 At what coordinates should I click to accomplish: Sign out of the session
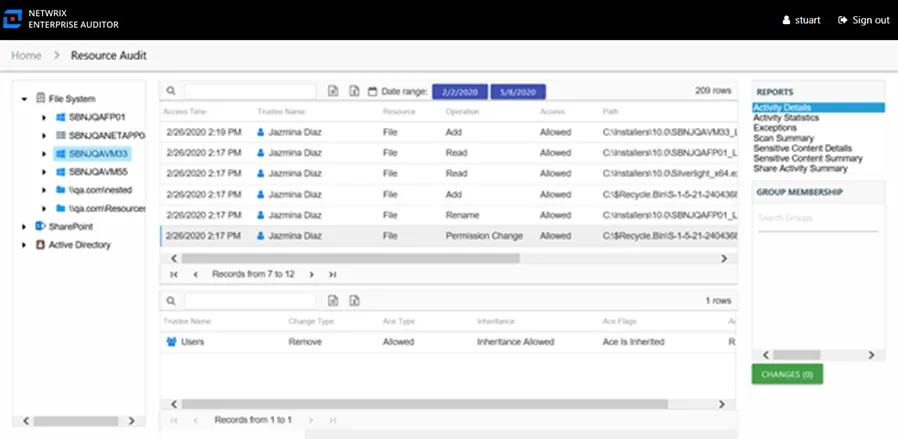coord(864,20)
